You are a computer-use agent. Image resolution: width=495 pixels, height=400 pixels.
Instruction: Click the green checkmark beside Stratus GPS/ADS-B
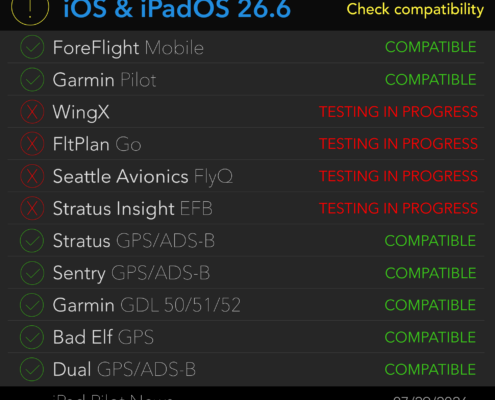pyautogui.click(x=32, y=241)
